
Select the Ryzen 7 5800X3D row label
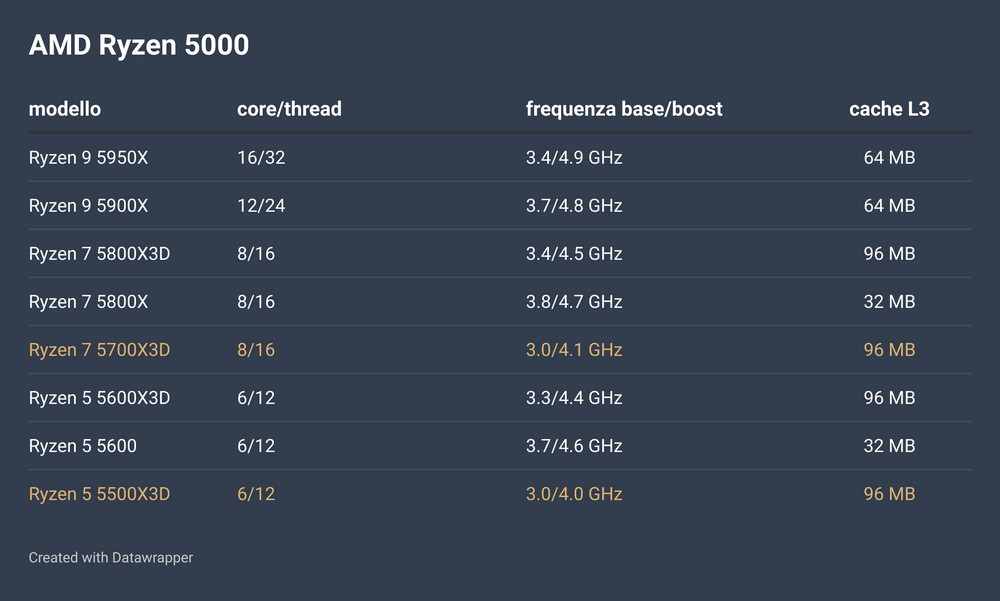(99, 254)
